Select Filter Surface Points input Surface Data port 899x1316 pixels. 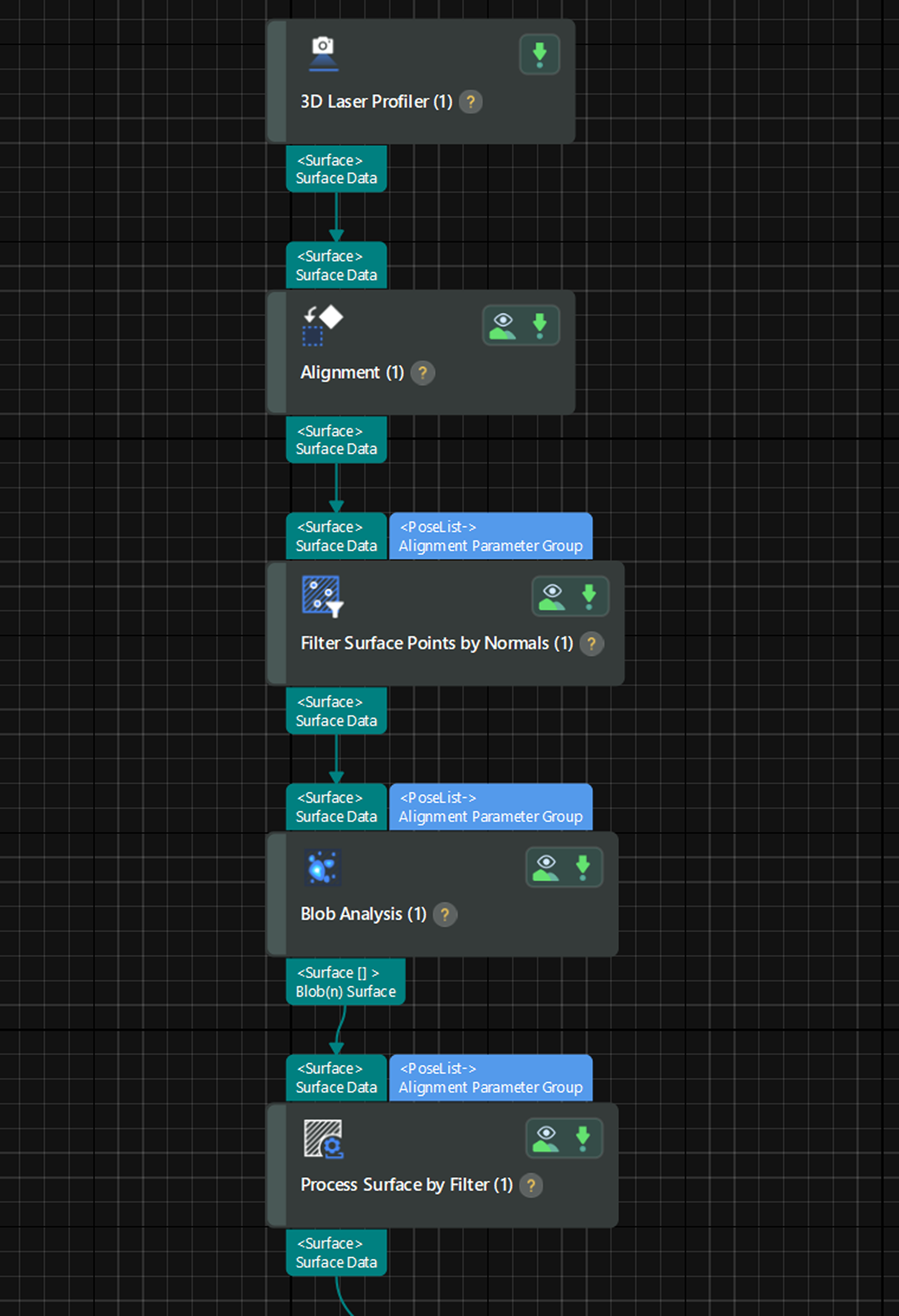pos(337,536)
